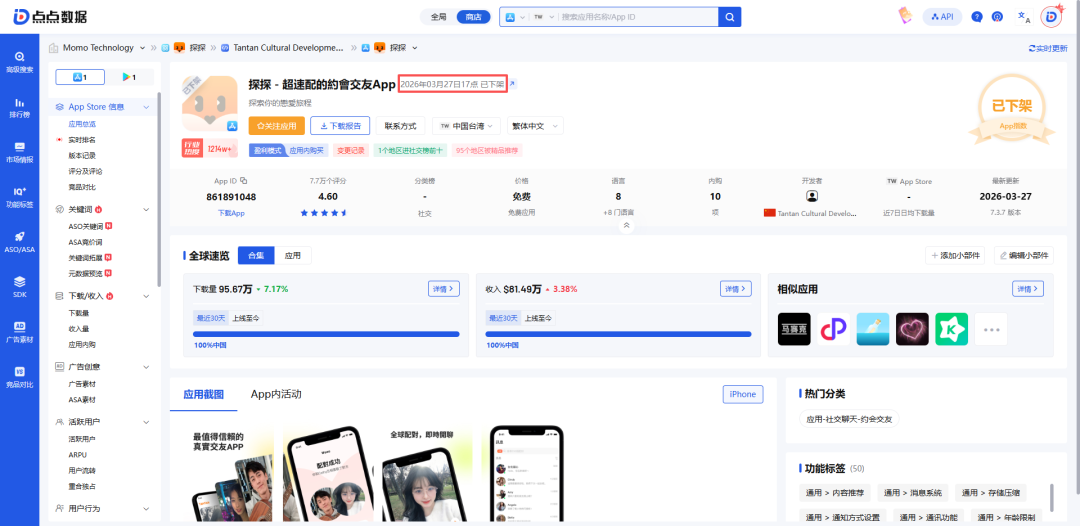Click the blue search magnifier button
The image size is (1080, 526).
point(729,17)
